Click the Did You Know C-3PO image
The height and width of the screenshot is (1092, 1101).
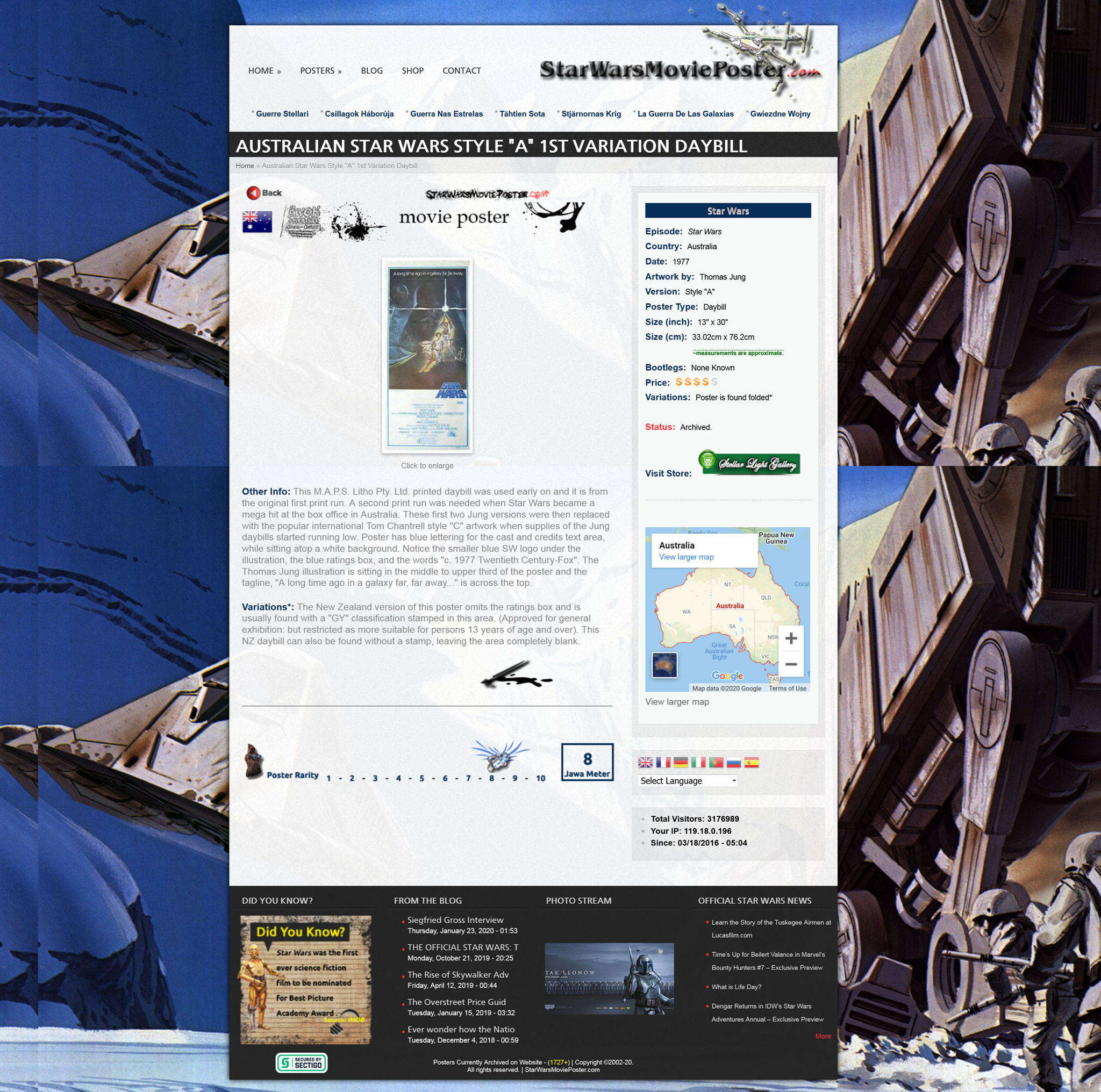[305, 980]
